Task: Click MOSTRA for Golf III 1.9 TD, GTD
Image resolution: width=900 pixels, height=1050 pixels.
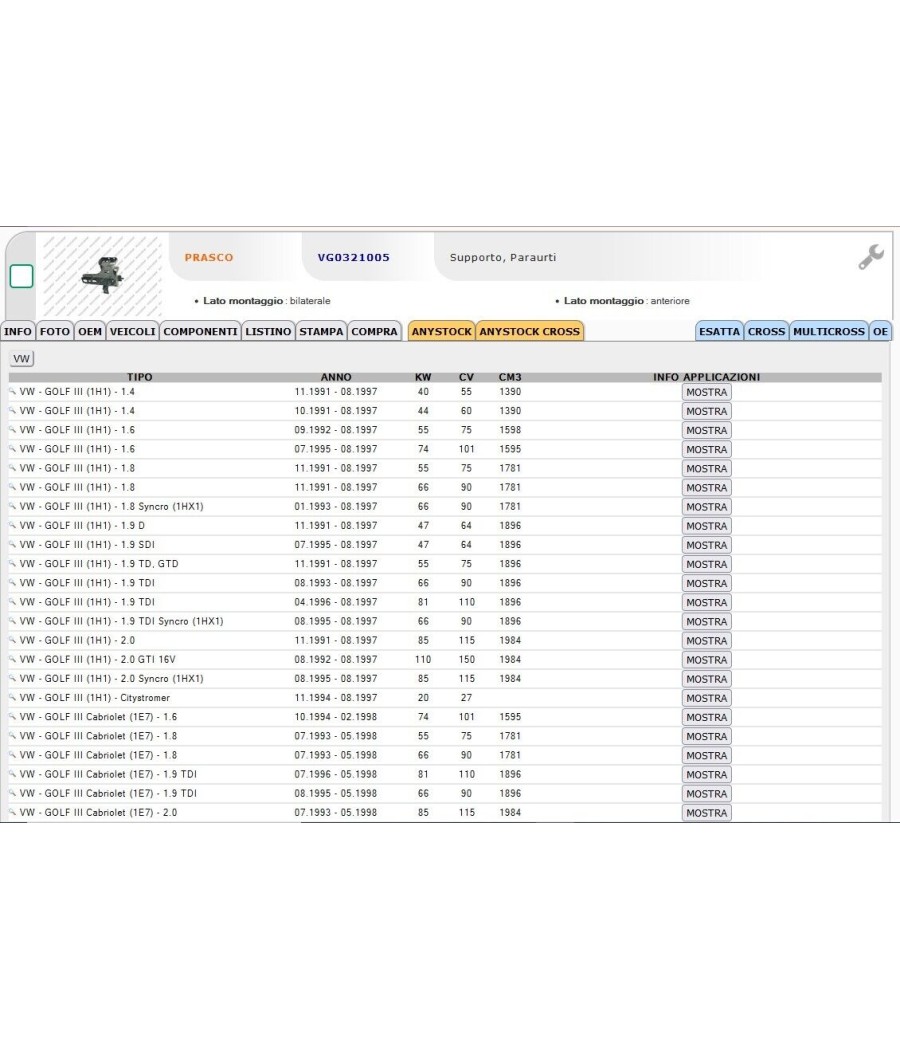Action: (x=706, y=565)
